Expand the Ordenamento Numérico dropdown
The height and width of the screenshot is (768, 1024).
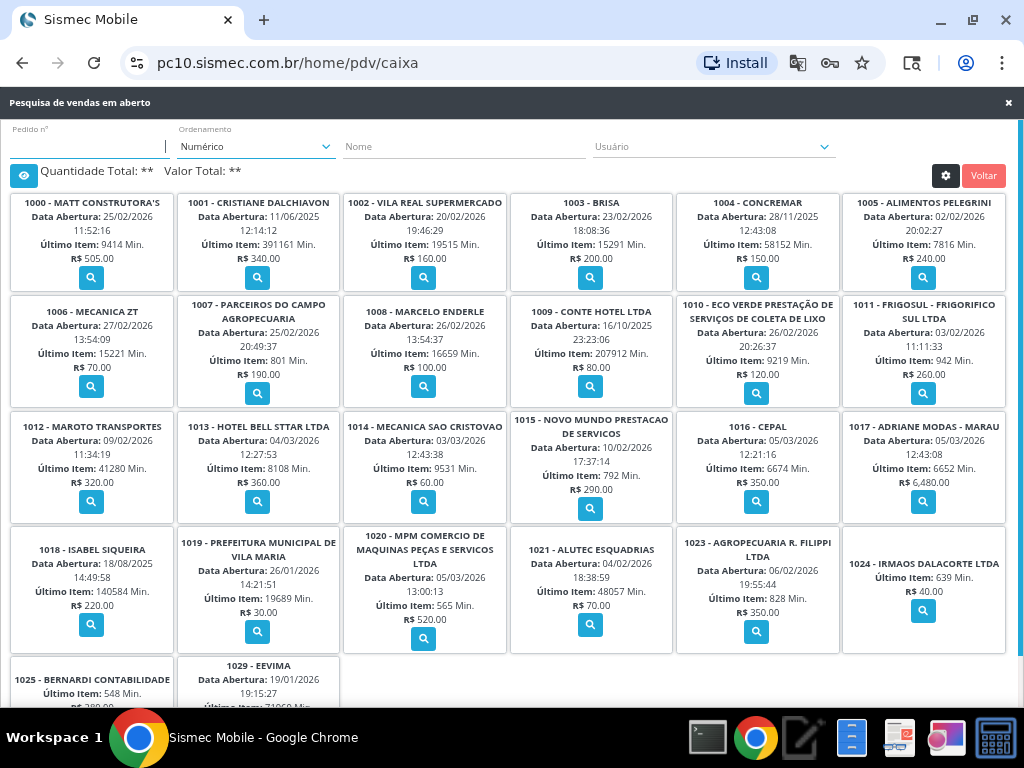click(x=255, y=147)
